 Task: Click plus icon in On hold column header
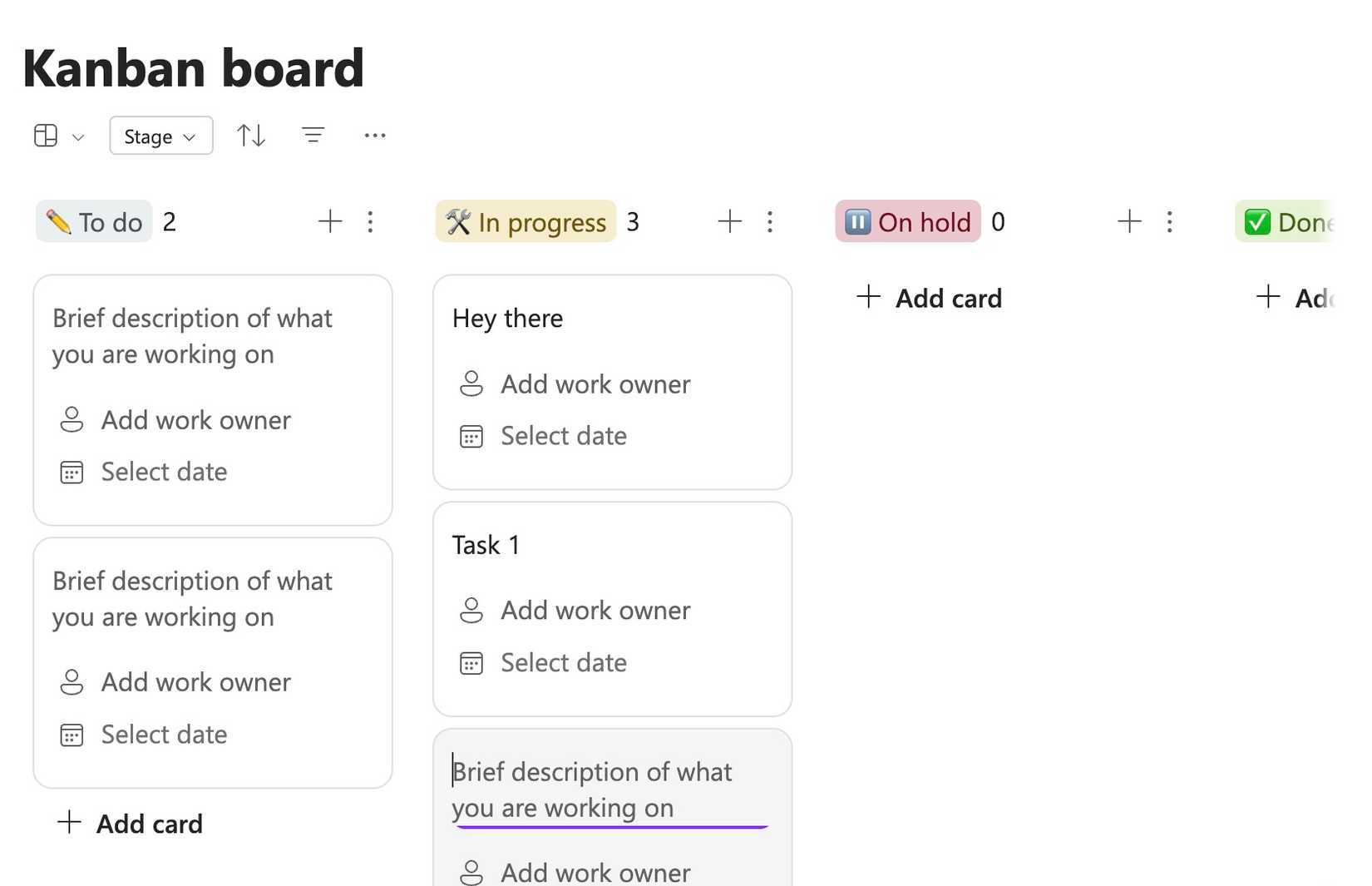tap(1129, 221)
